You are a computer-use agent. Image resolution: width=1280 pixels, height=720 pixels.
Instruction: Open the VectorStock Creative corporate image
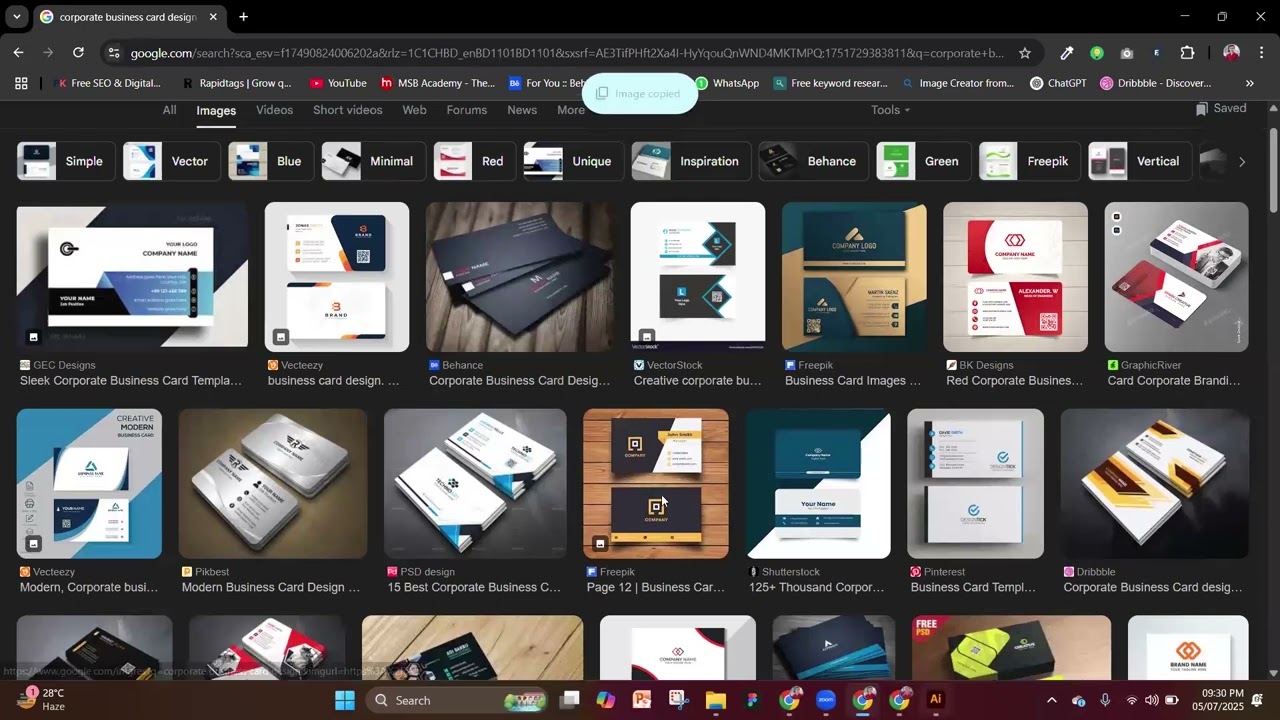click(x=698, y=277)
